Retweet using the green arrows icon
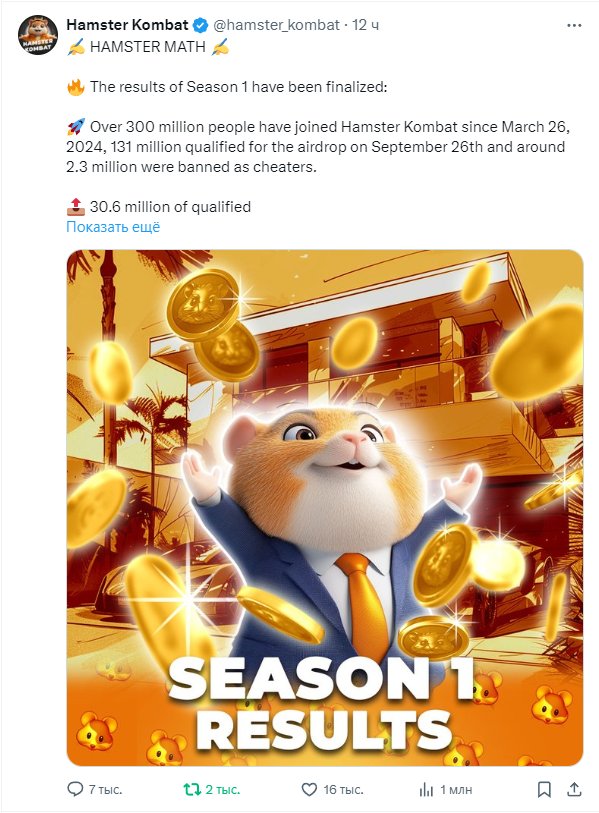The image size is (599, 813). pos(192,789)
